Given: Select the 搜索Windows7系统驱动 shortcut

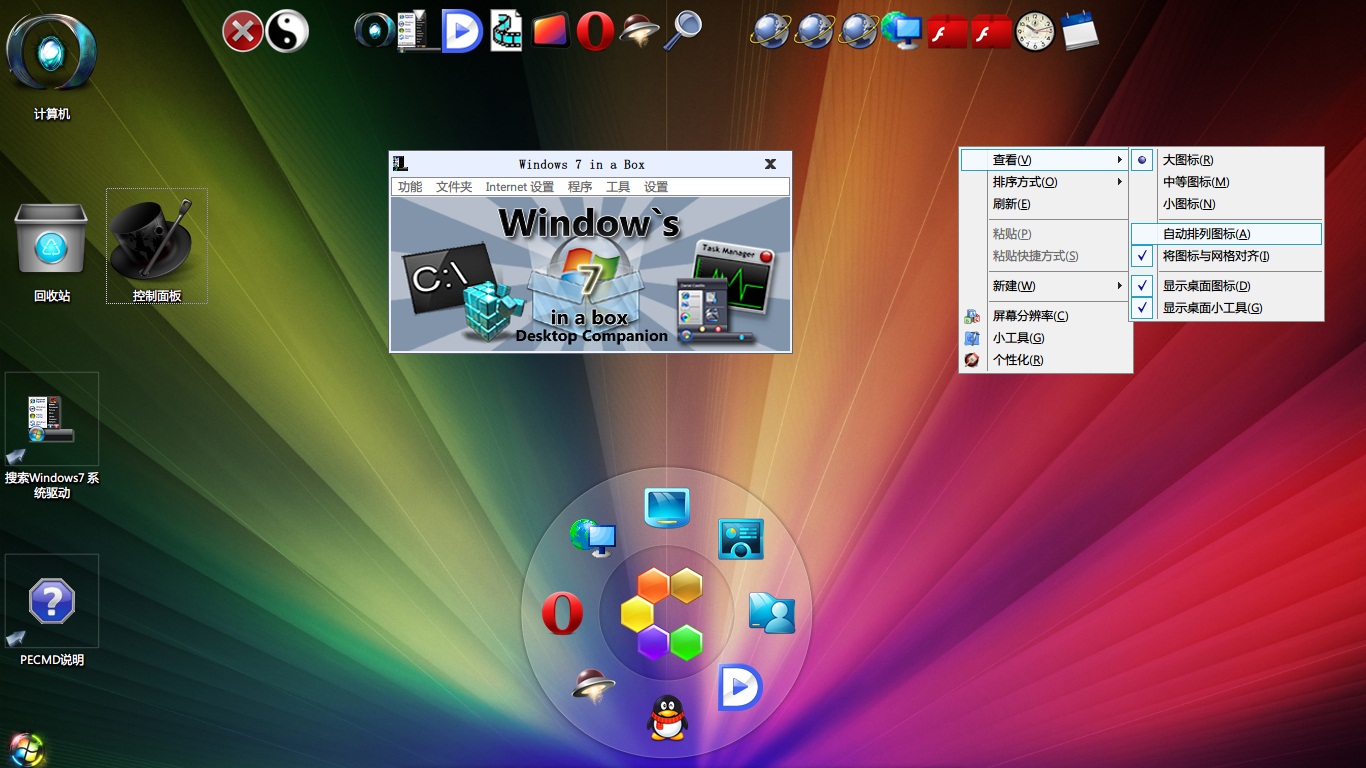Looking at the screenshot, I should (x=52, y=436).
